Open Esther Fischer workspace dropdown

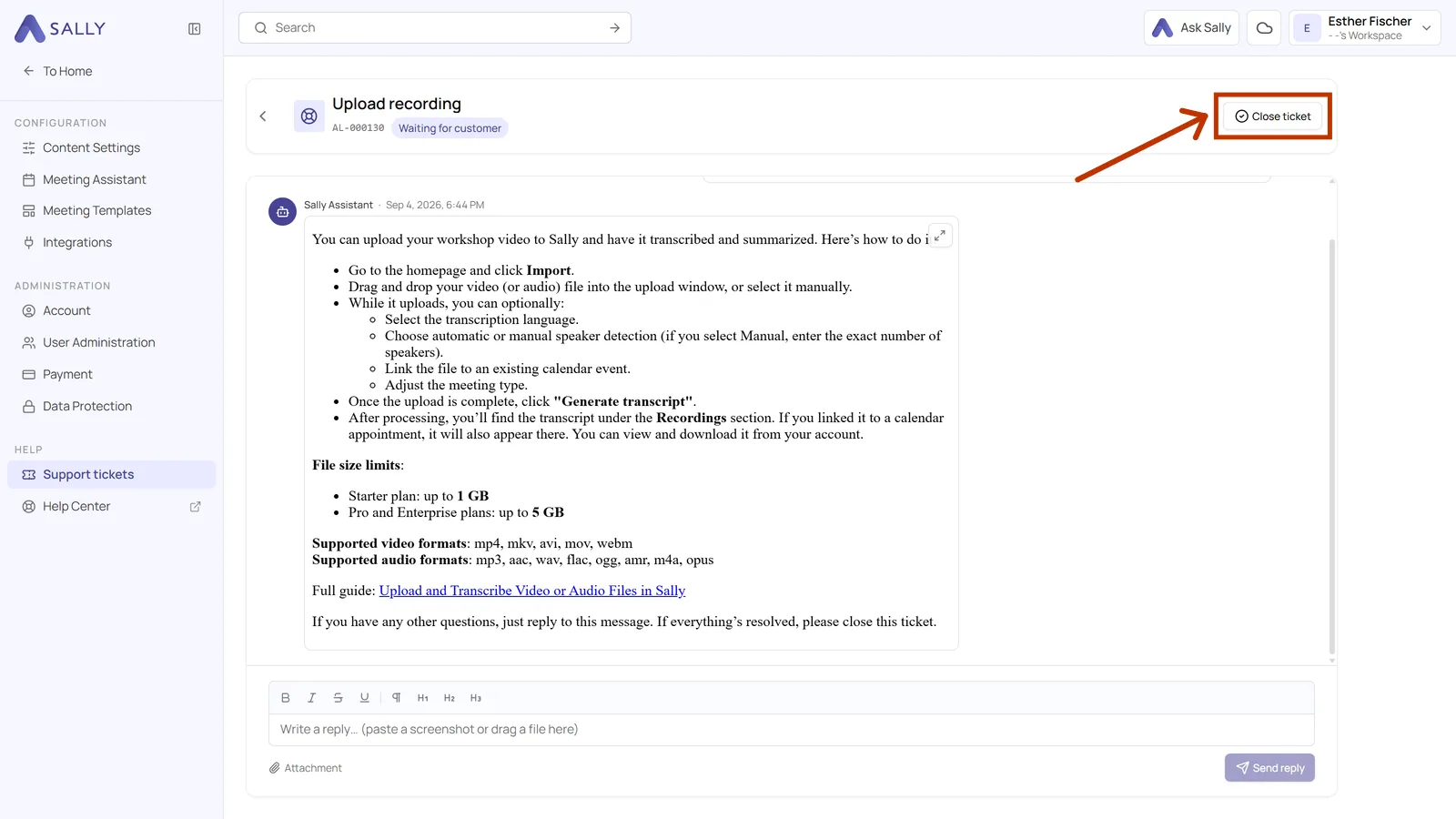click(x=1365, y=28)
